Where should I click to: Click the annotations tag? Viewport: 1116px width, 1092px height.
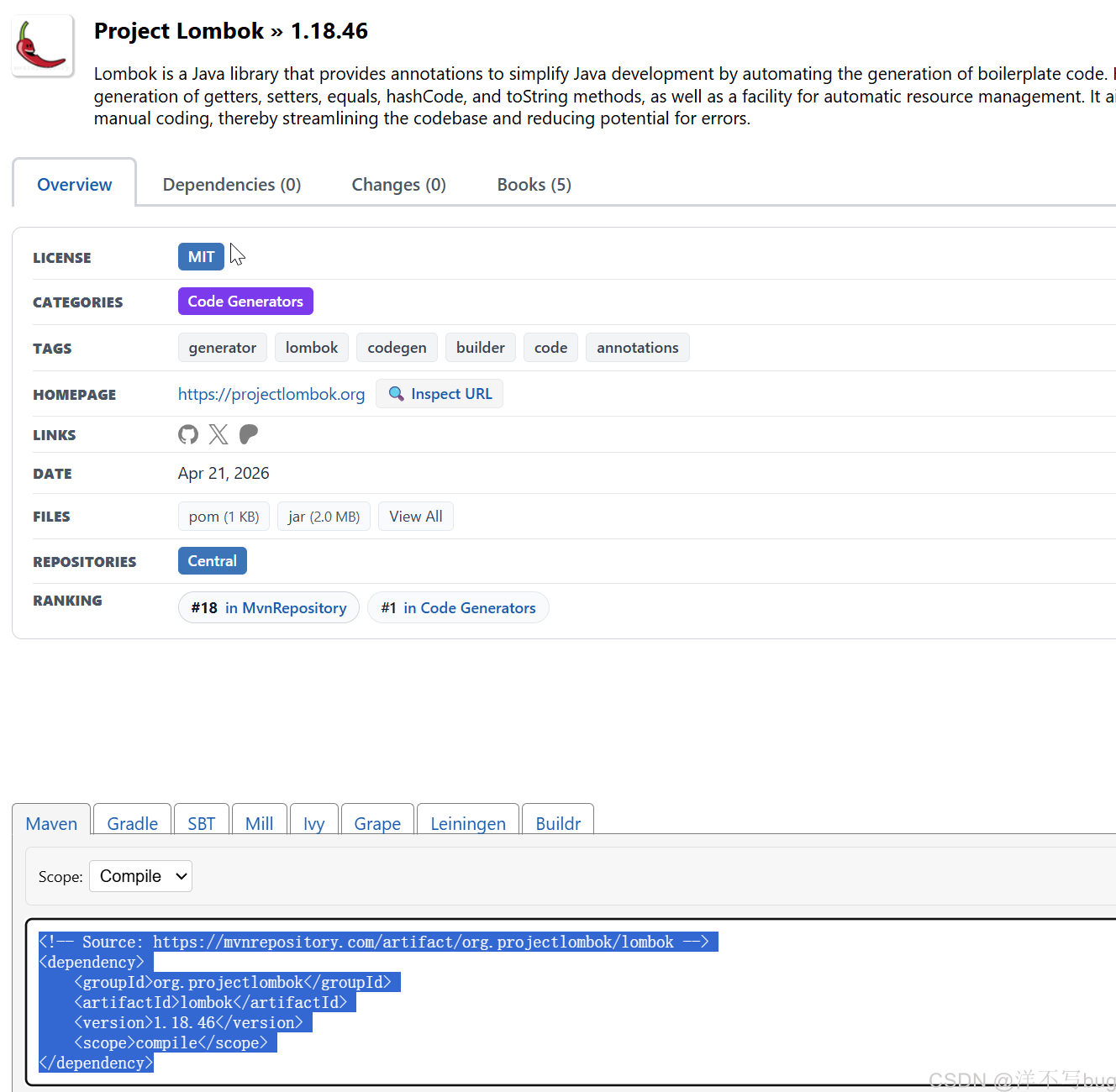(638, 348)
